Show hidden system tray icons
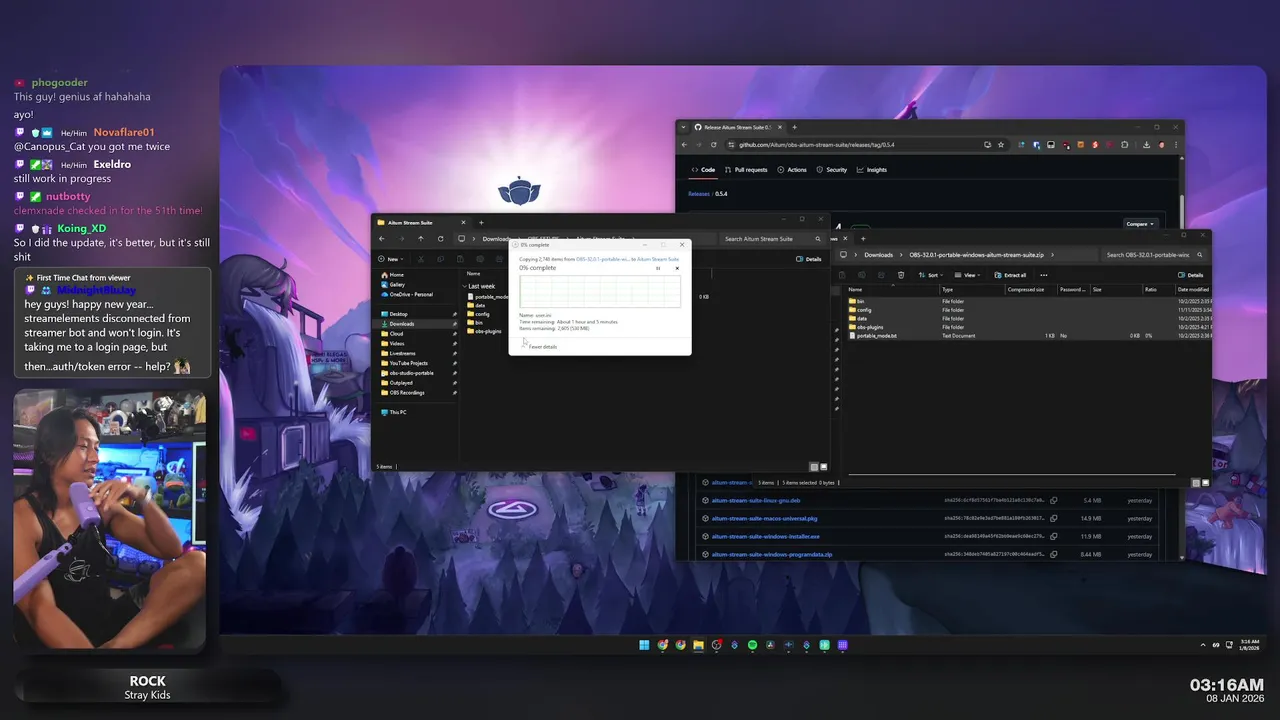Screen dimensions: 1280x720 [x=1204, y=645]
